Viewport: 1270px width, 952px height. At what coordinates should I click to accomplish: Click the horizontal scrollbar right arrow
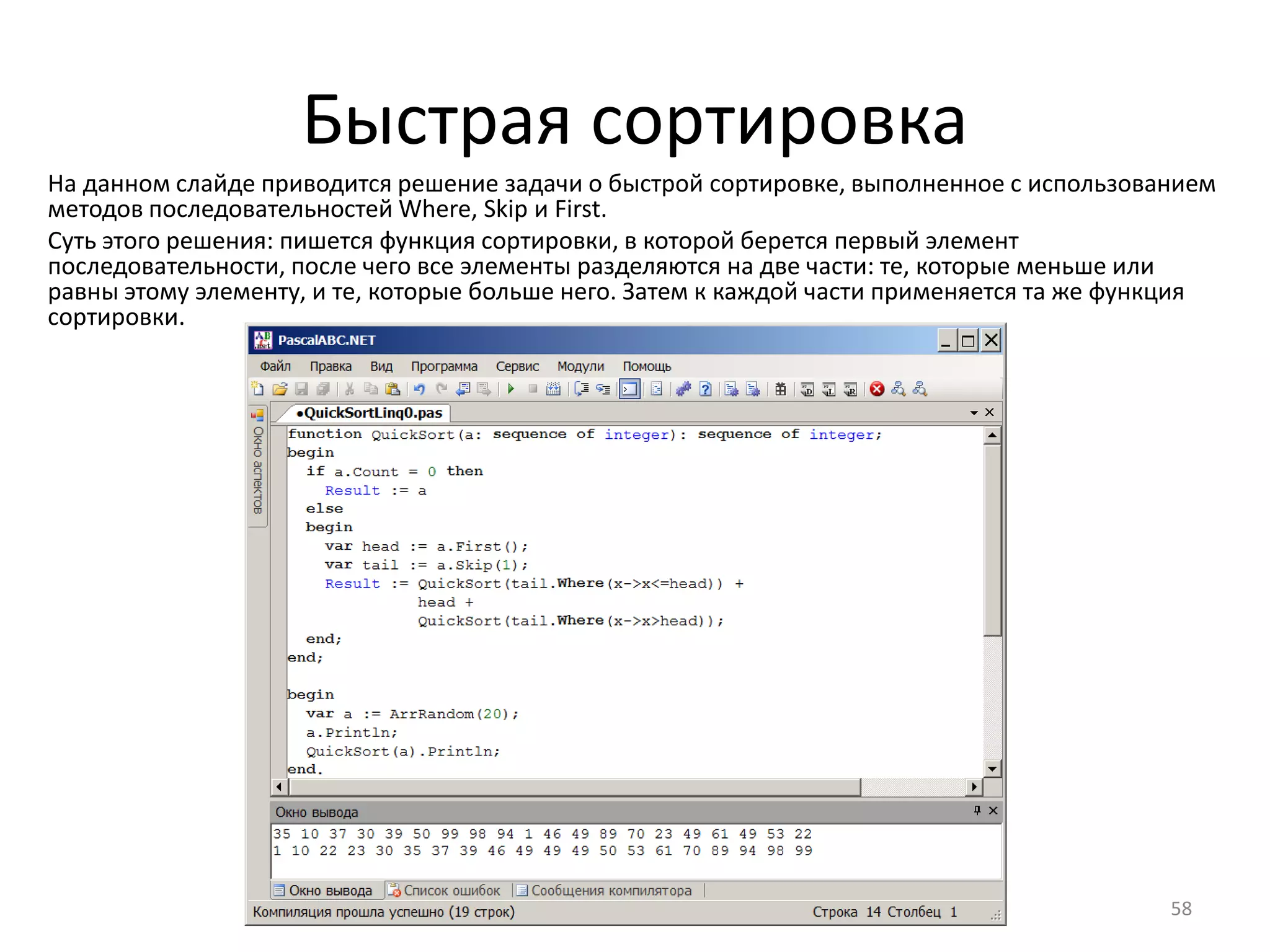coord(974,787)
